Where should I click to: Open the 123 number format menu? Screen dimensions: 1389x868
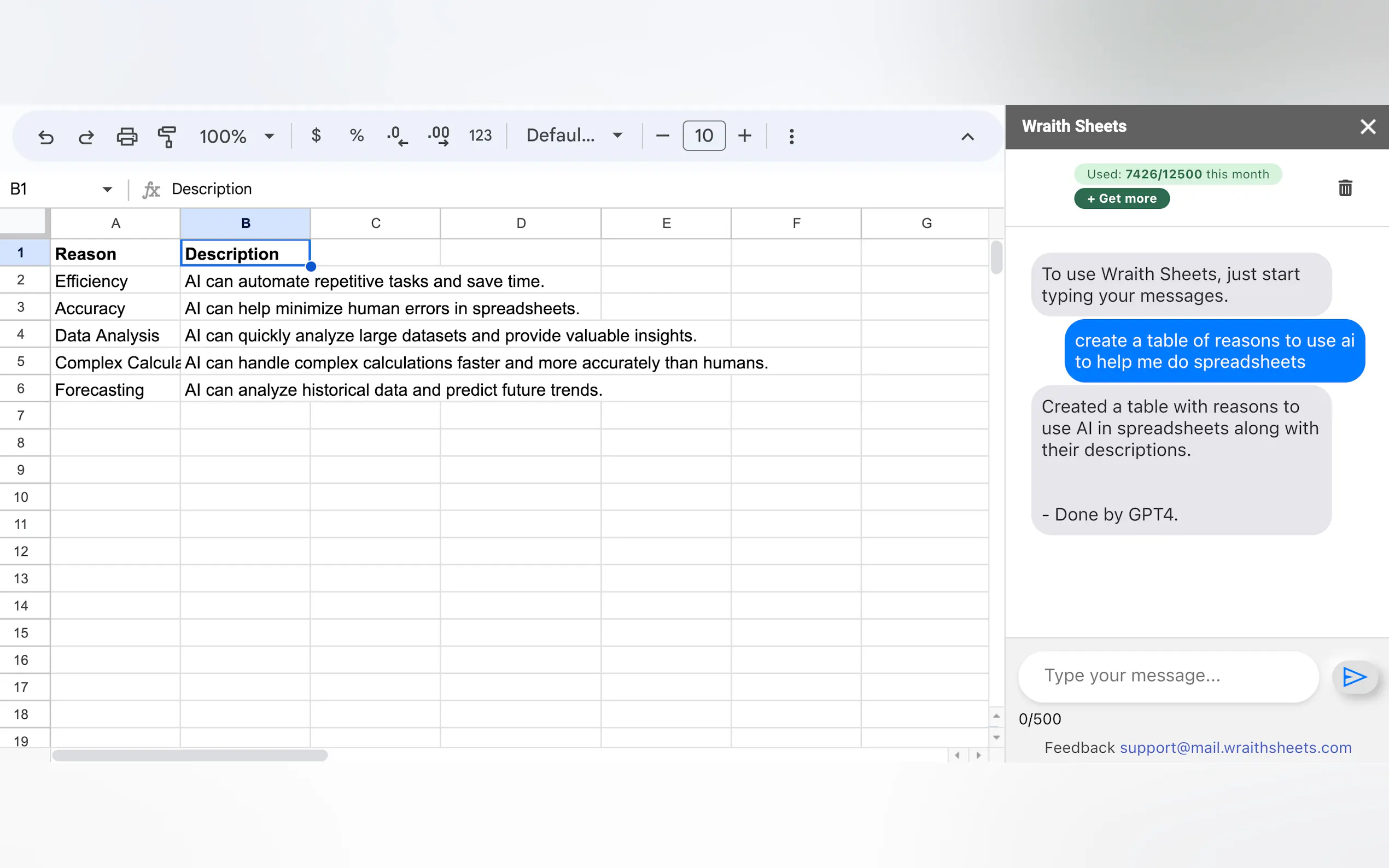coord(480,136)
